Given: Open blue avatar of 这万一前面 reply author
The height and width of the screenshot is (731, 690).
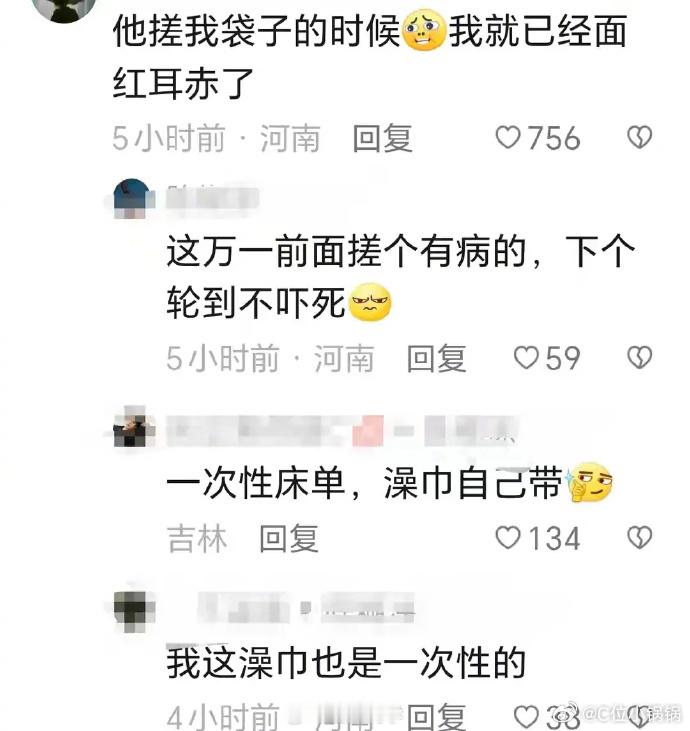Looking at the screenshot, I should tap(132, 199).
